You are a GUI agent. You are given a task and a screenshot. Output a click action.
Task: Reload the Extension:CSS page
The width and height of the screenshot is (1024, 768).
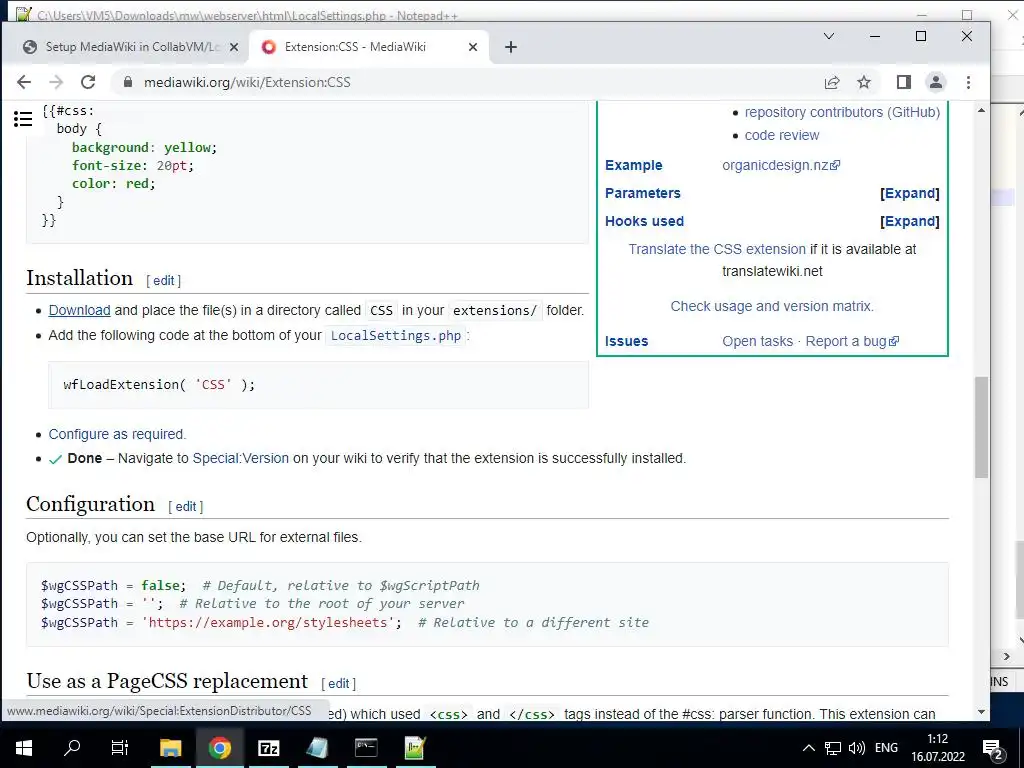88,82
